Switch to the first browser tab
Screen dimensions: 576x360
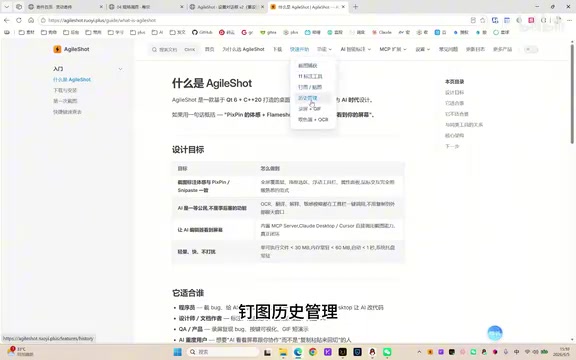pos(65,7)
